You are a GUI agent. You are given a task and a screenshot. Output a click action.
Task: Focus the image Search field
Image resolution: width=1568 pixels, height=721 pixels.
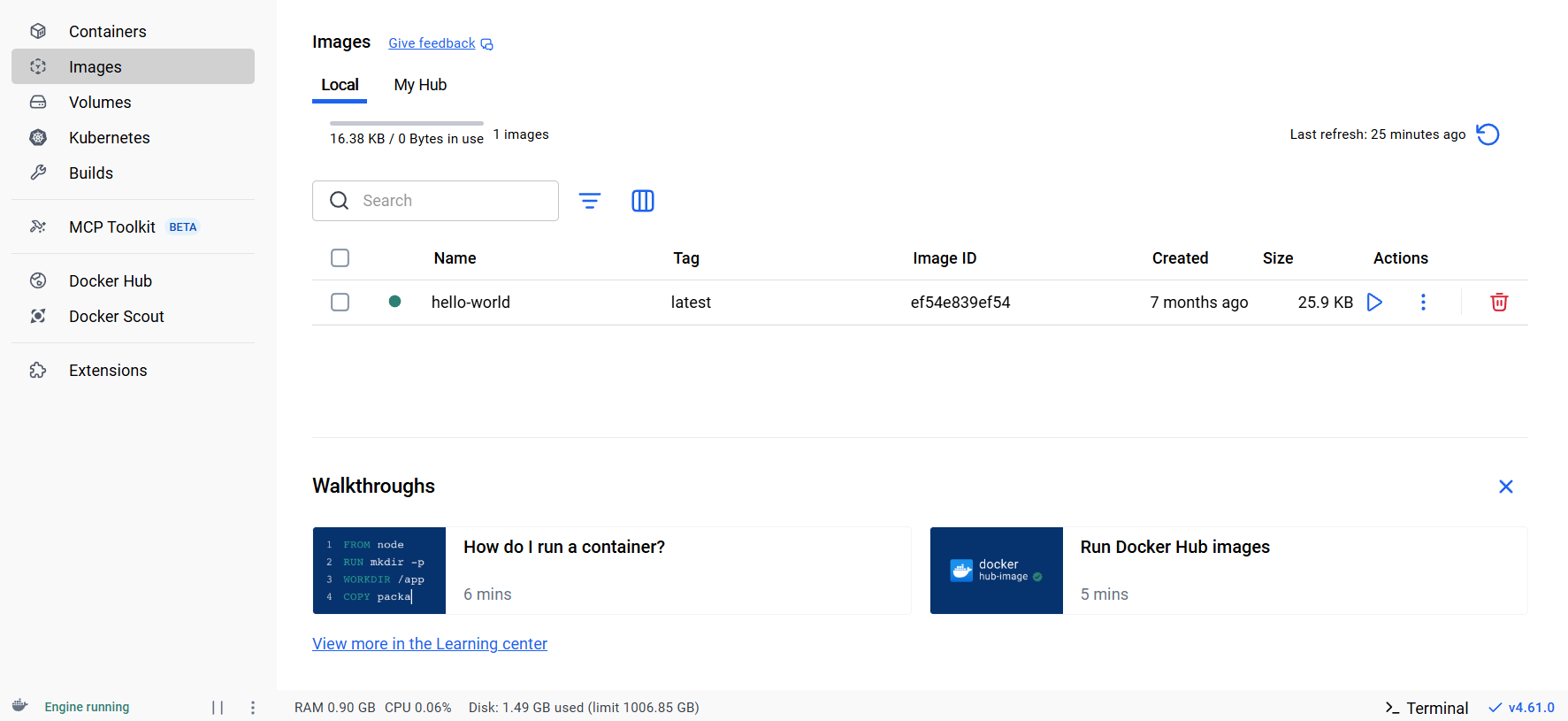pos(435,201)
